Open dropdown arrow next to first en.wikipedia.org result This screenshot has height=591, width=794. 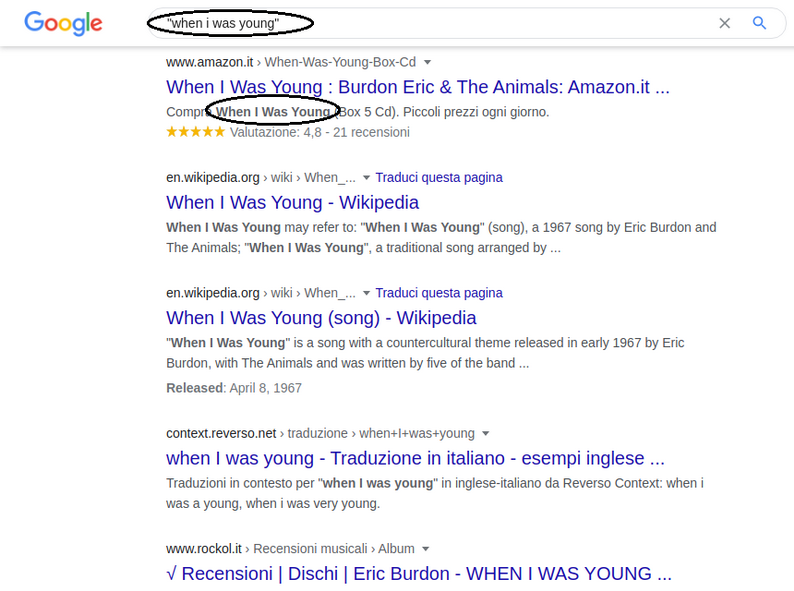[x=367, y=178]
